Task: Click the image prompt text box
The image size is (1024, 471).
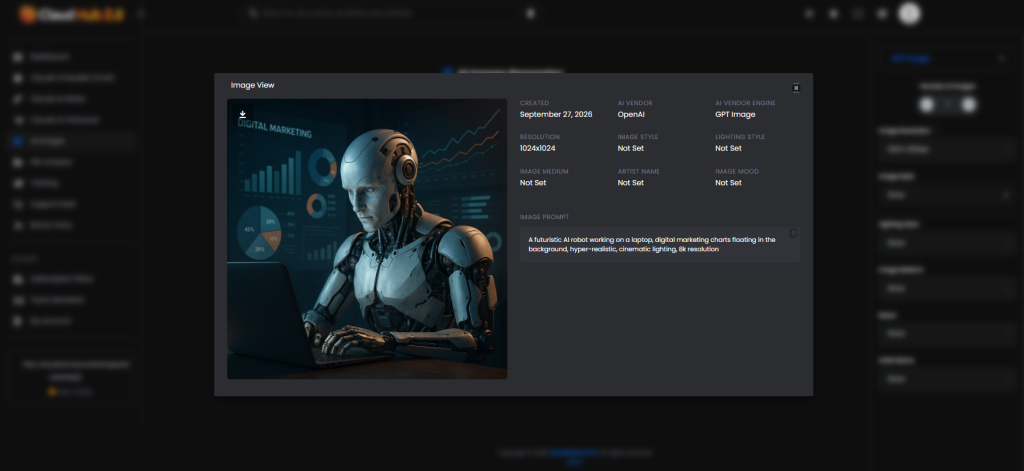Action: 660,244
